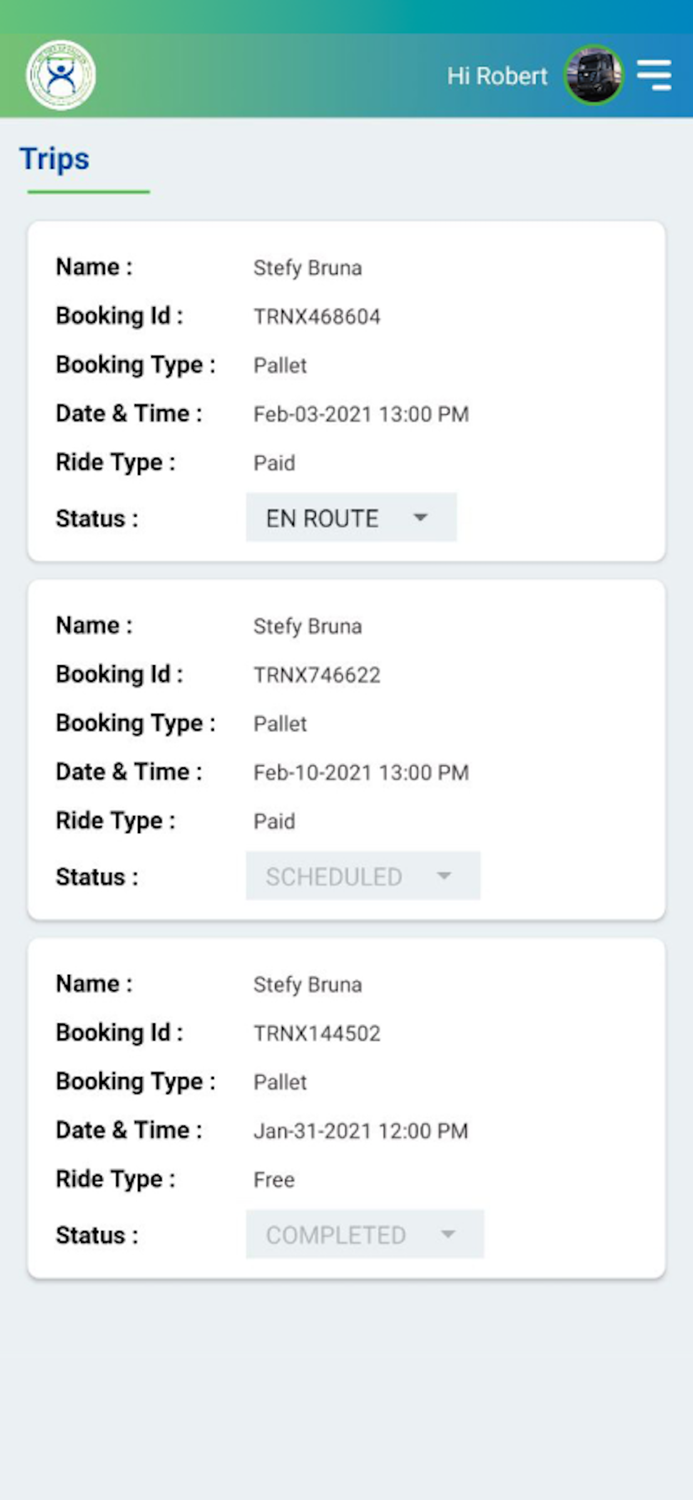Select the circular emblem inside the logo
This screenshot has width=693, height=1500.
[x=59, y=74]
